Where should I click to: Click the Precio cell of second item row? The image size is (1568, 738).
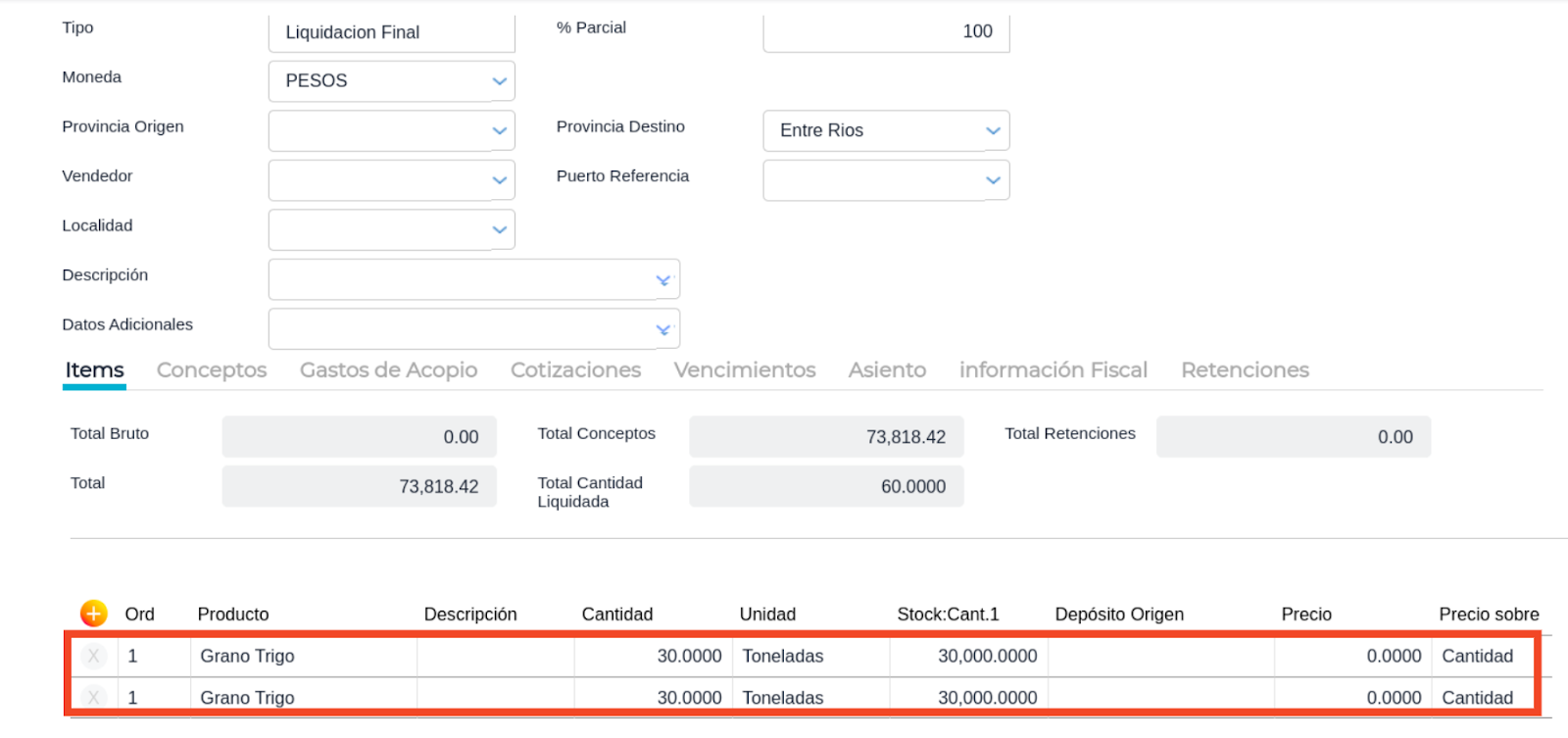(x=1352, y=697)
